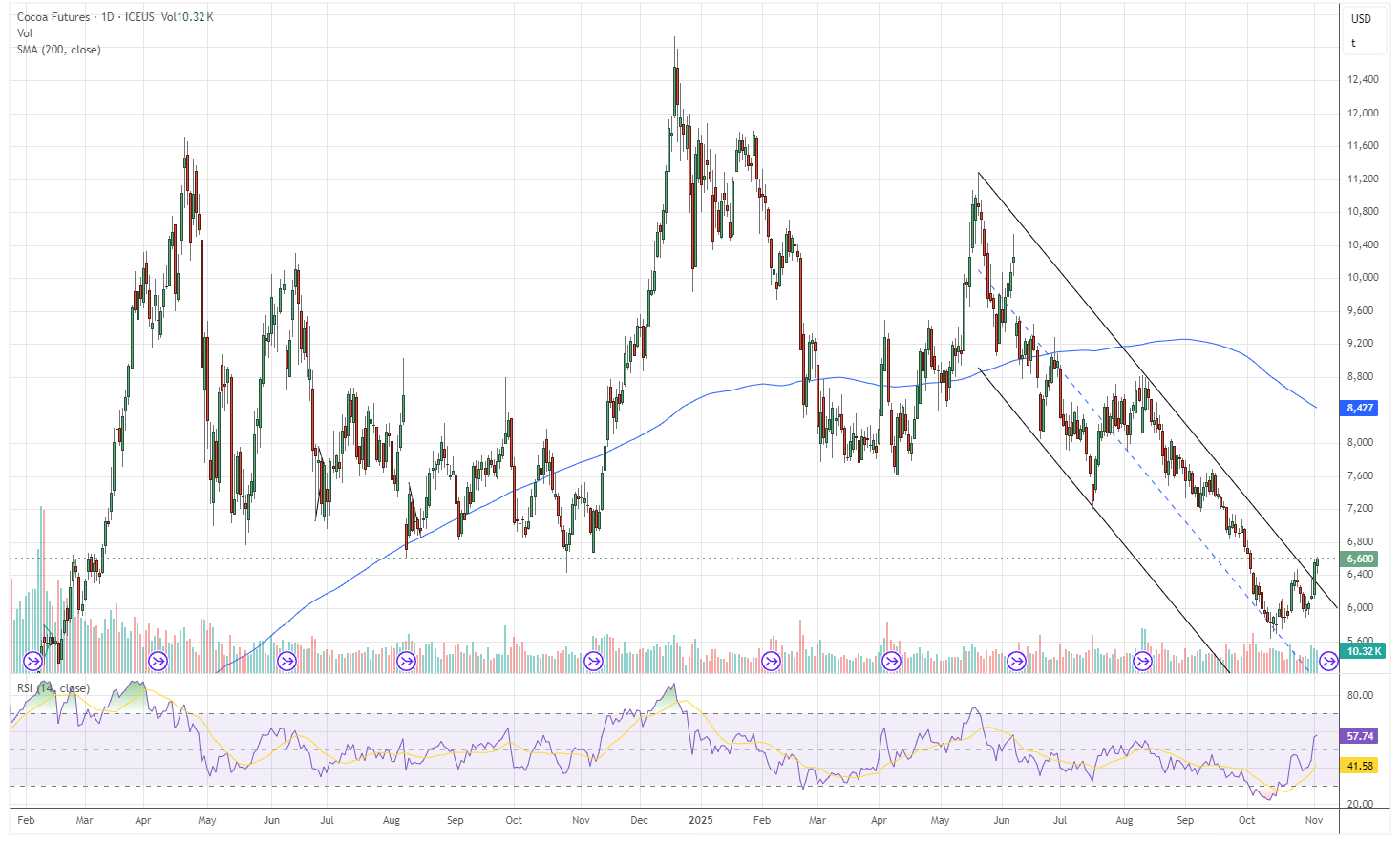Screen dimensions: 1400x844
Task: Open the rollover marker in mid-August 2025
Action: [x=1142, y=661]
